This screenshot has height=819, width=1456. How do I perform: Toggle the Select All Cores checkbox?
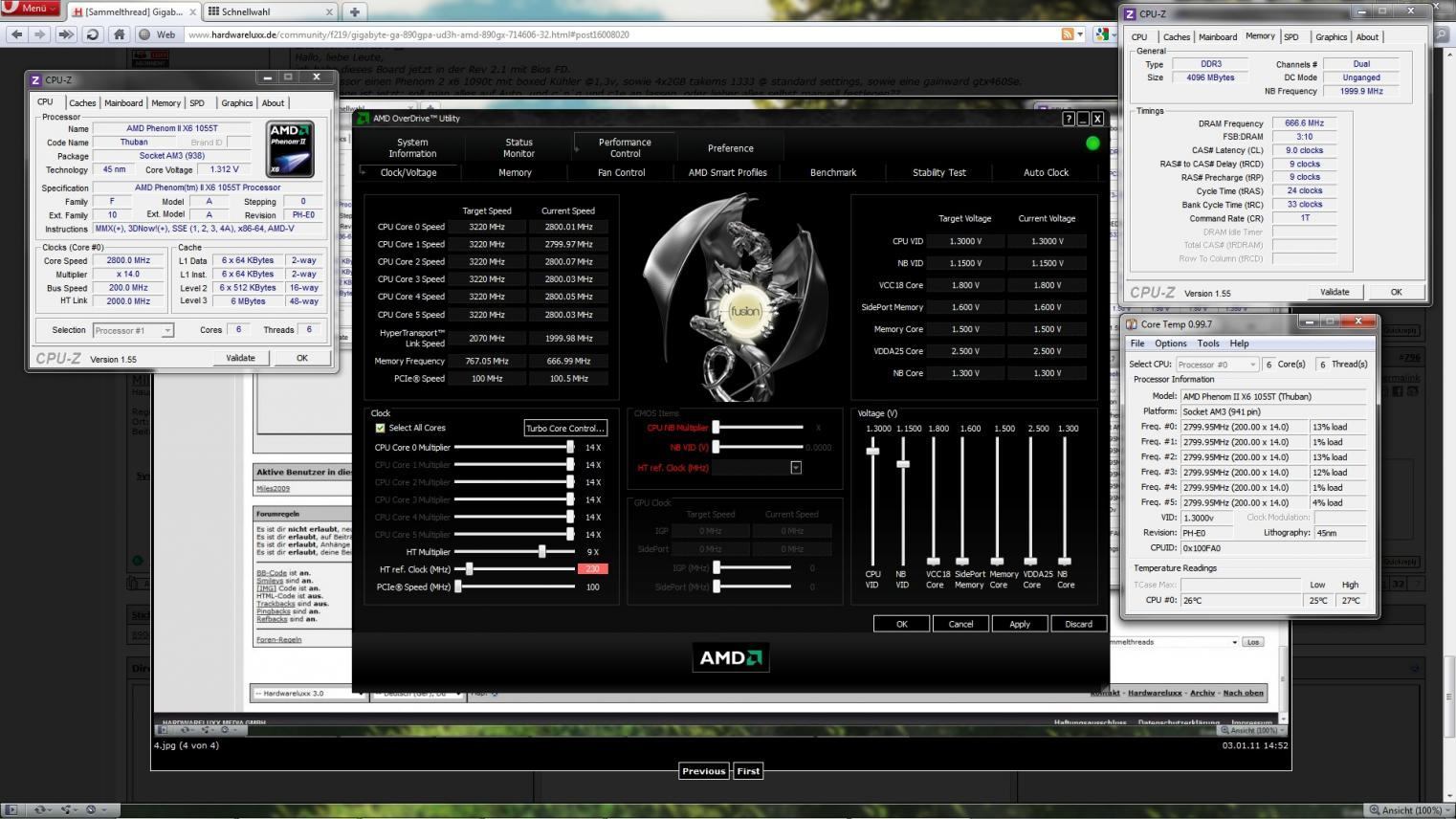[380, 428]
